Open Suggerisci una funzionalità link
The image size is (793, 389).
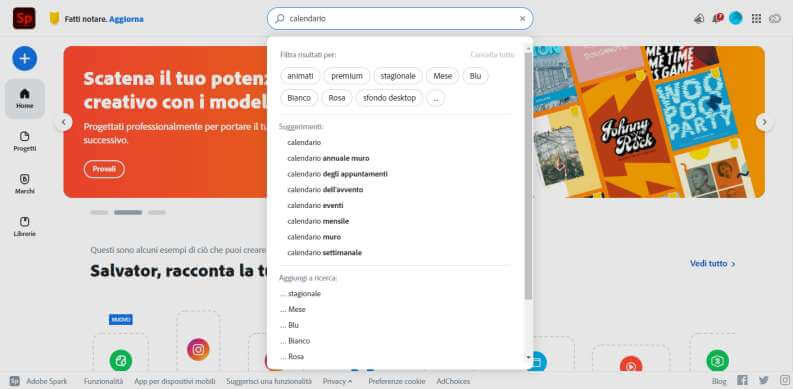click(269, 381)
